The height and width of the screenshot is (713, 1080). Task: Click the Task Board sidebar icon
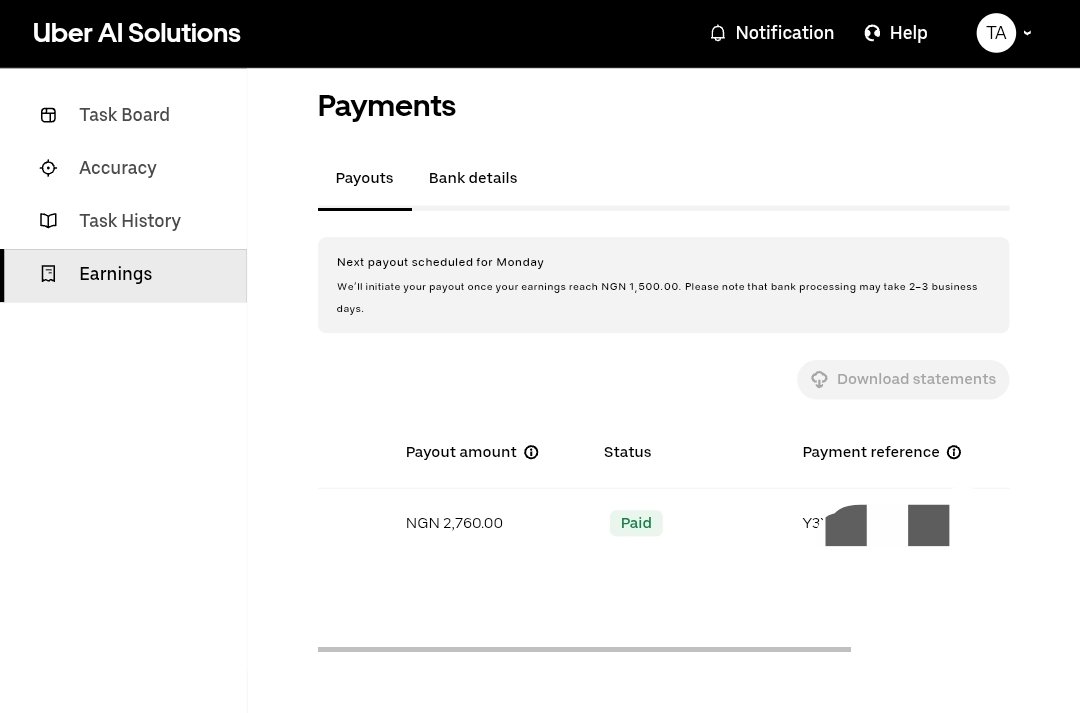pyautogui.click(x=48, y=115)
